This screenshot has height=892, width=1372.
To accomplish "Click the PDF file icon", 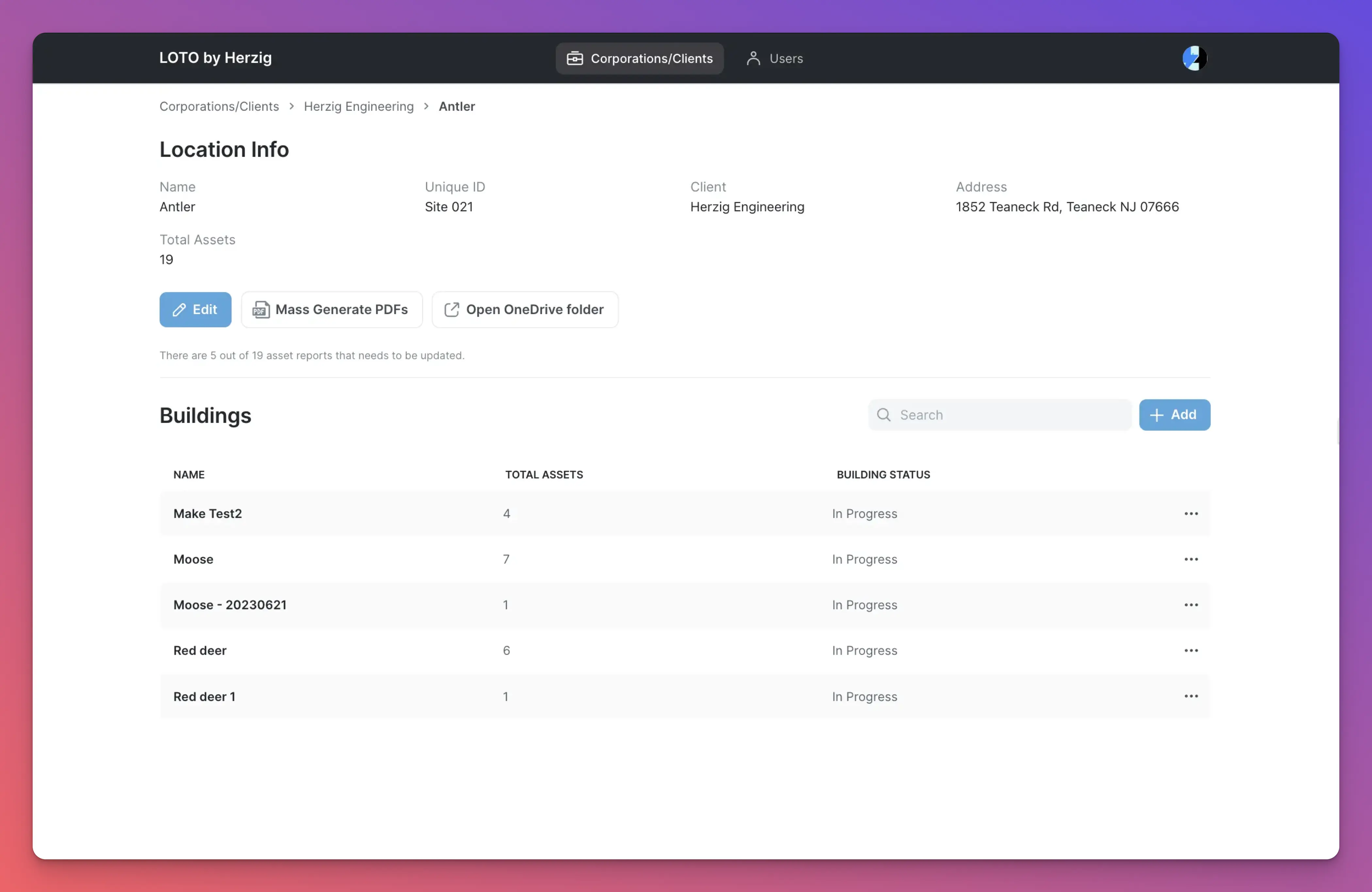I will pos(261,310).
